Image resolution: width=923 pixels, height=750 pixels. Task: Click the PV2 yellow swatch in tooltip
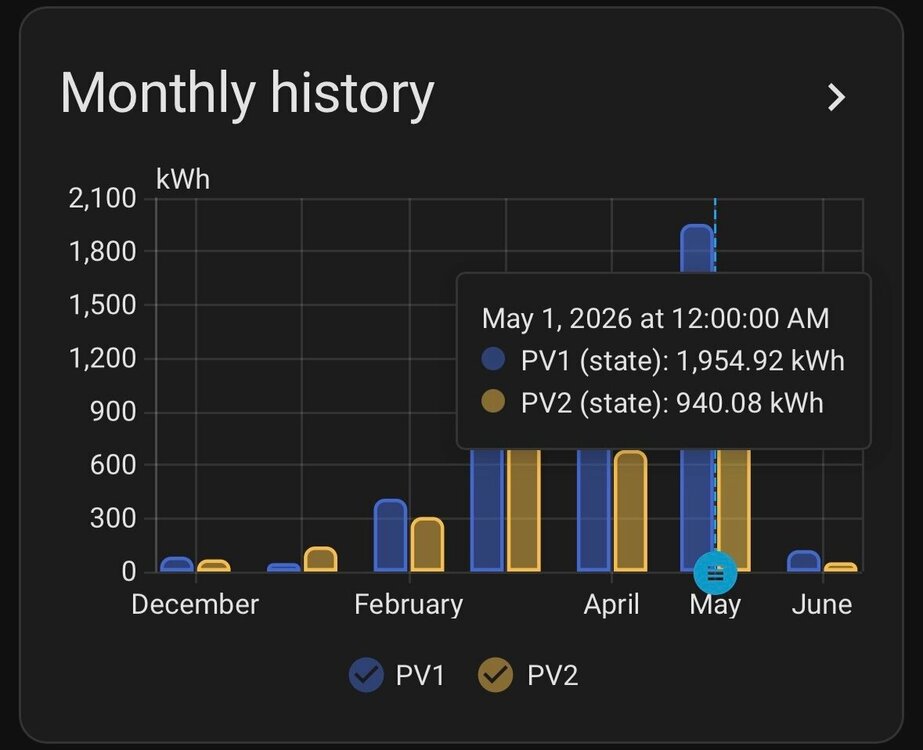coord(493,401)
